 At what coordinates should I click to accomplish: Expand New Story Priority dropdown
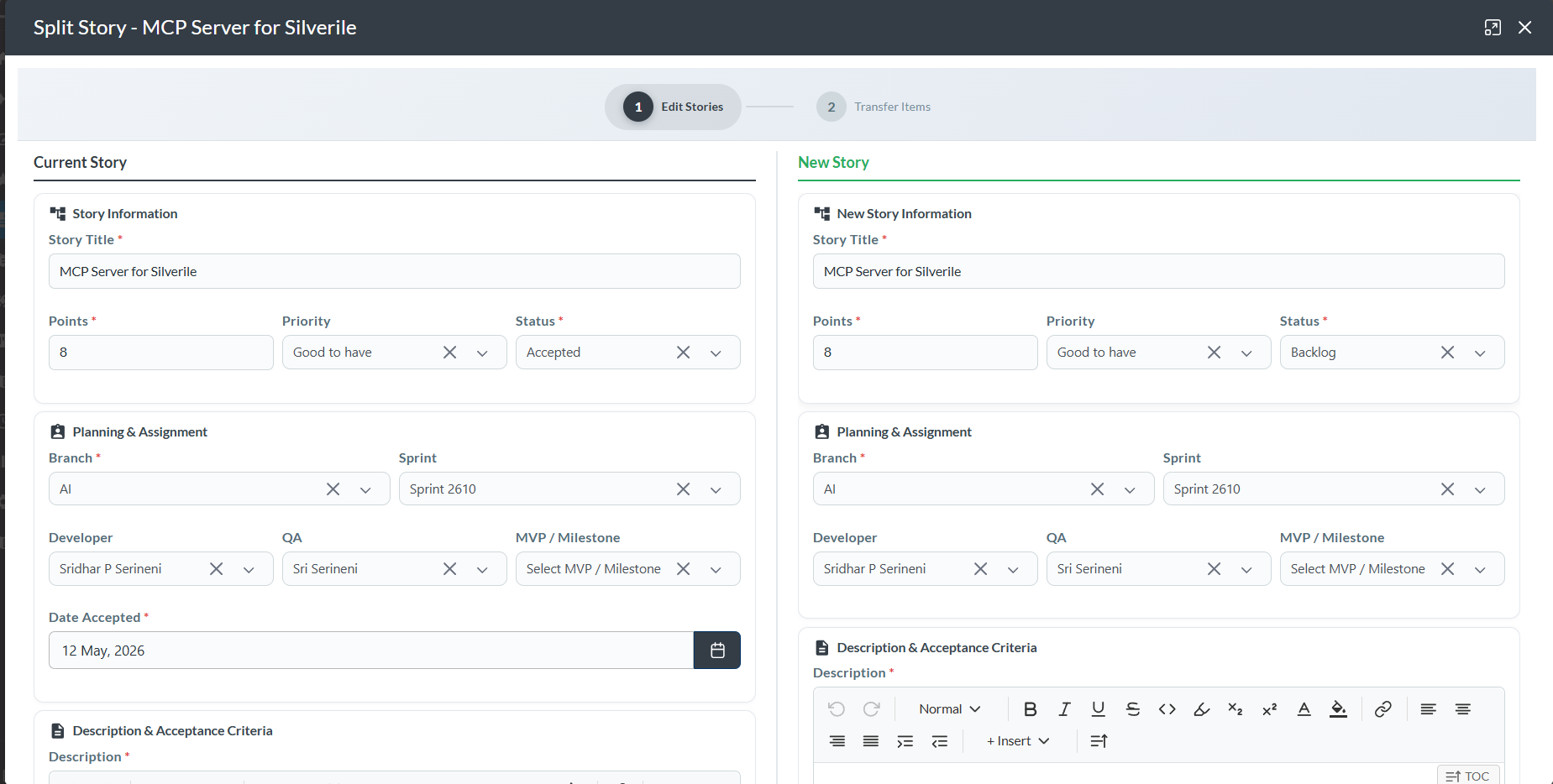[1246, 353]
